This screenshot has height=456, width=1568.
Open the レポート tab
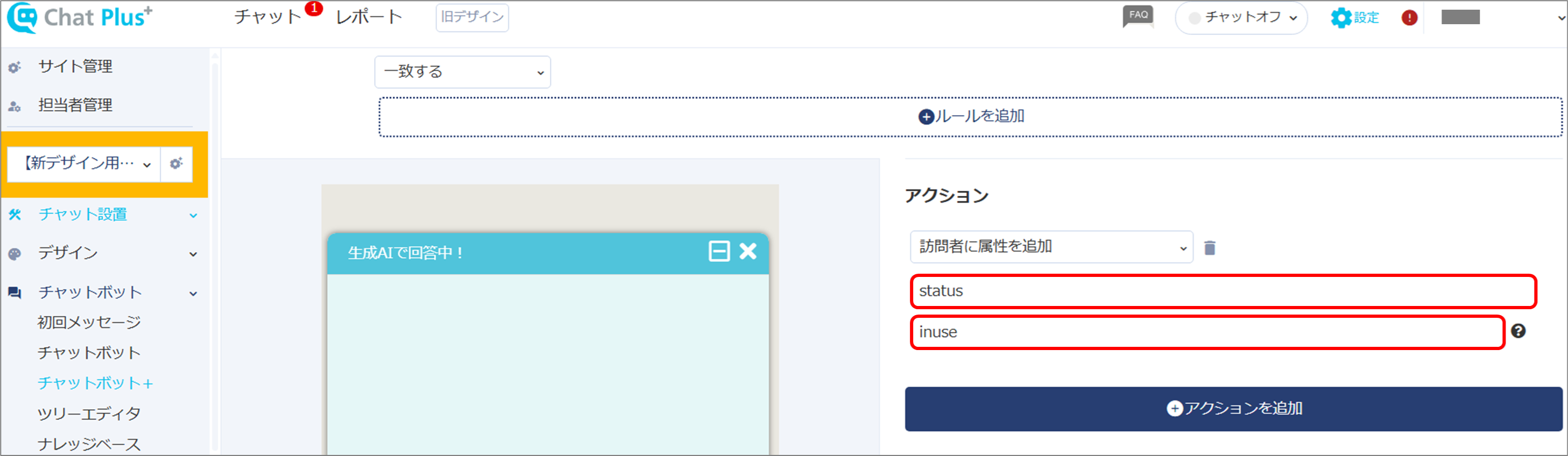pyautogui.click(x=369, y=17)
